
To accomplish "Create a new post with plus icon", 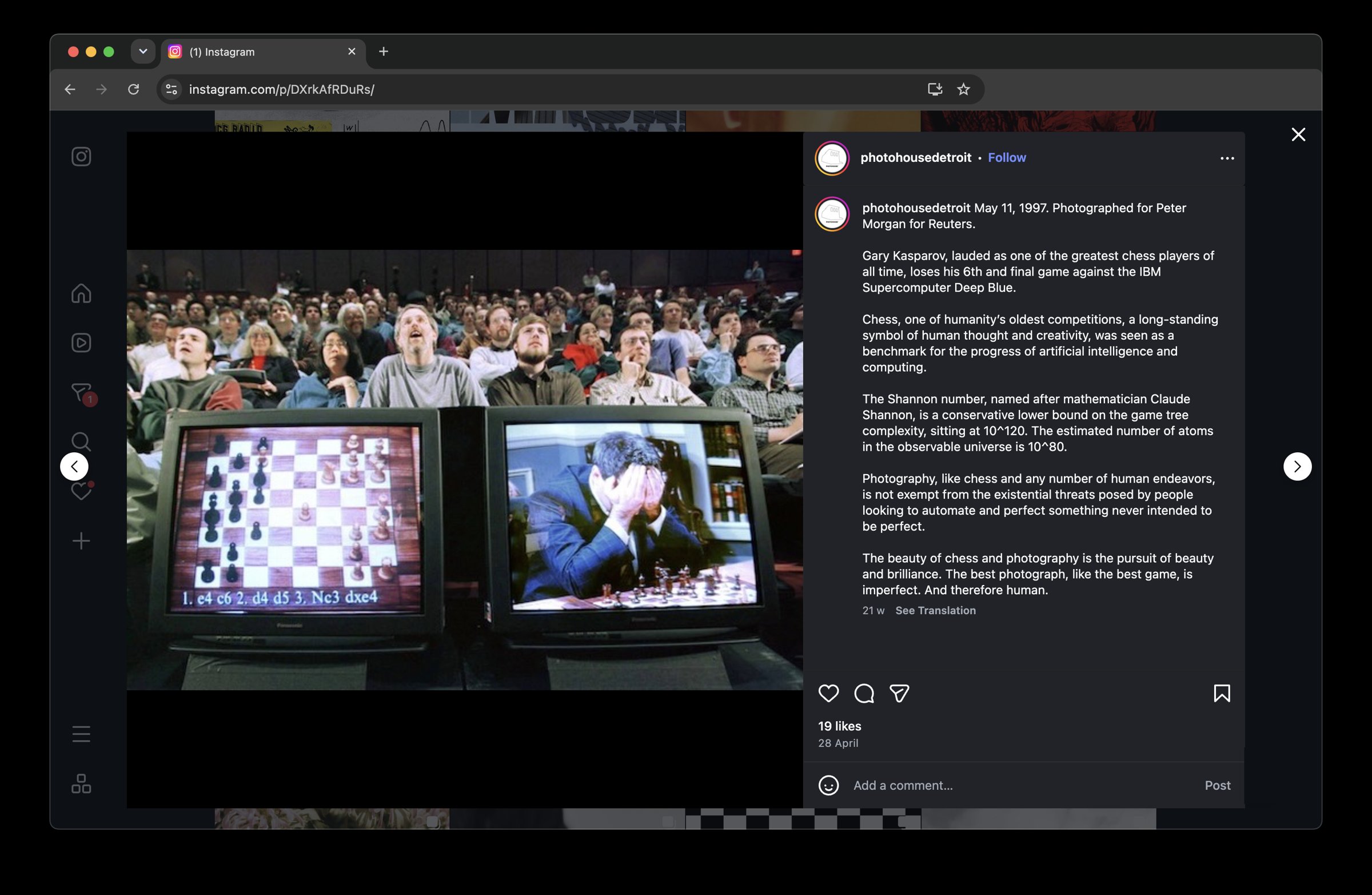I will [x=81, y=541].
